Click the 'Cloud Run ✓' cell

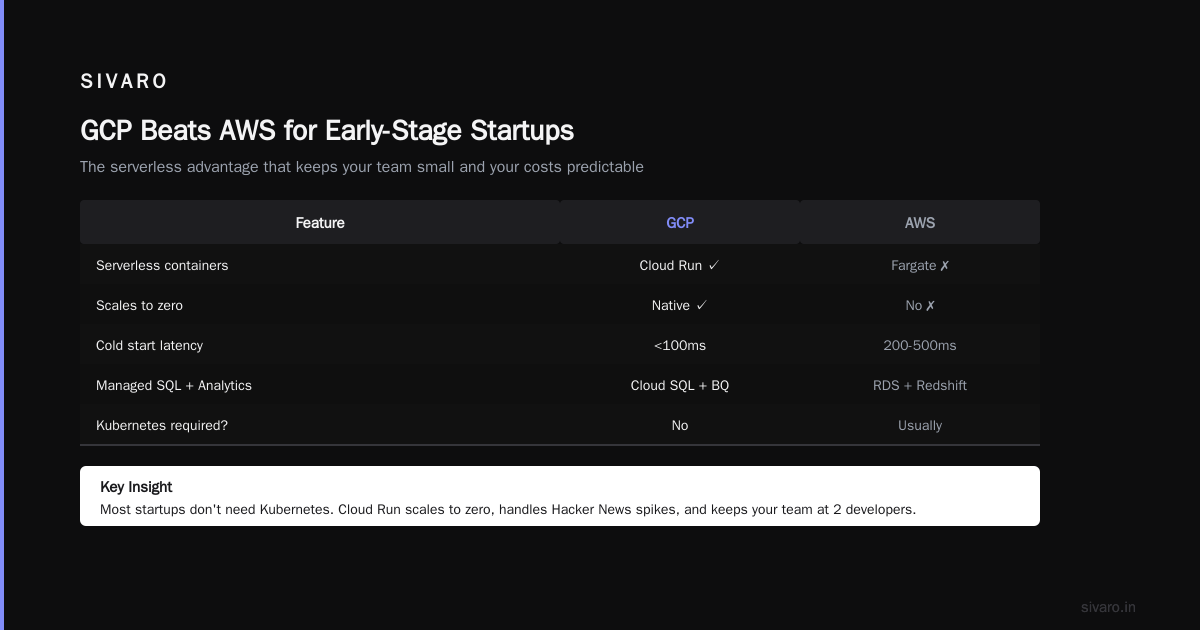680,265
